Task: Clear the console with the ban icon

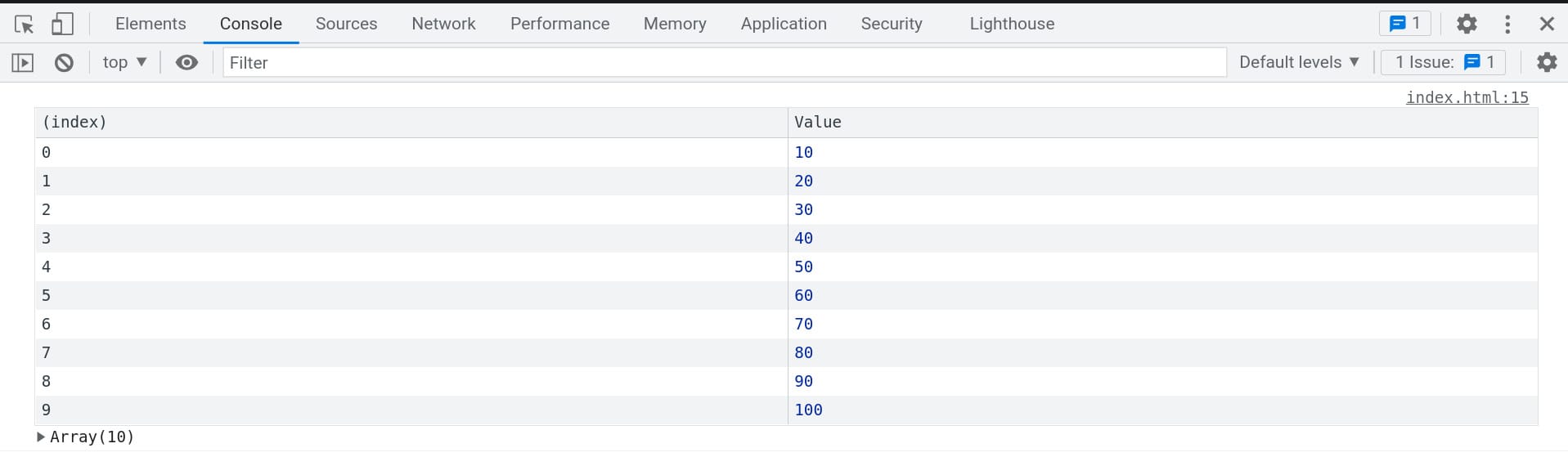Action: pos(64,62)
